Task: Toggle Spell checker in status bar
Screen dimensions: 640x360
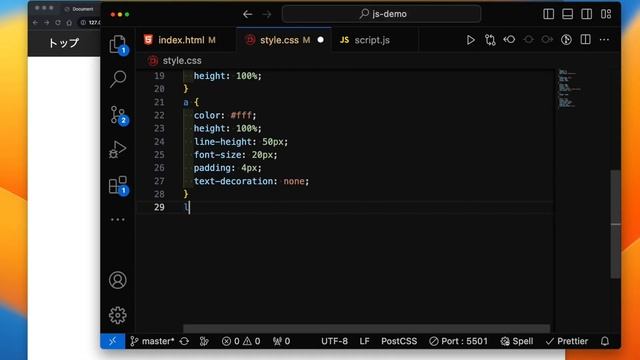Action: tap(517, 341)
